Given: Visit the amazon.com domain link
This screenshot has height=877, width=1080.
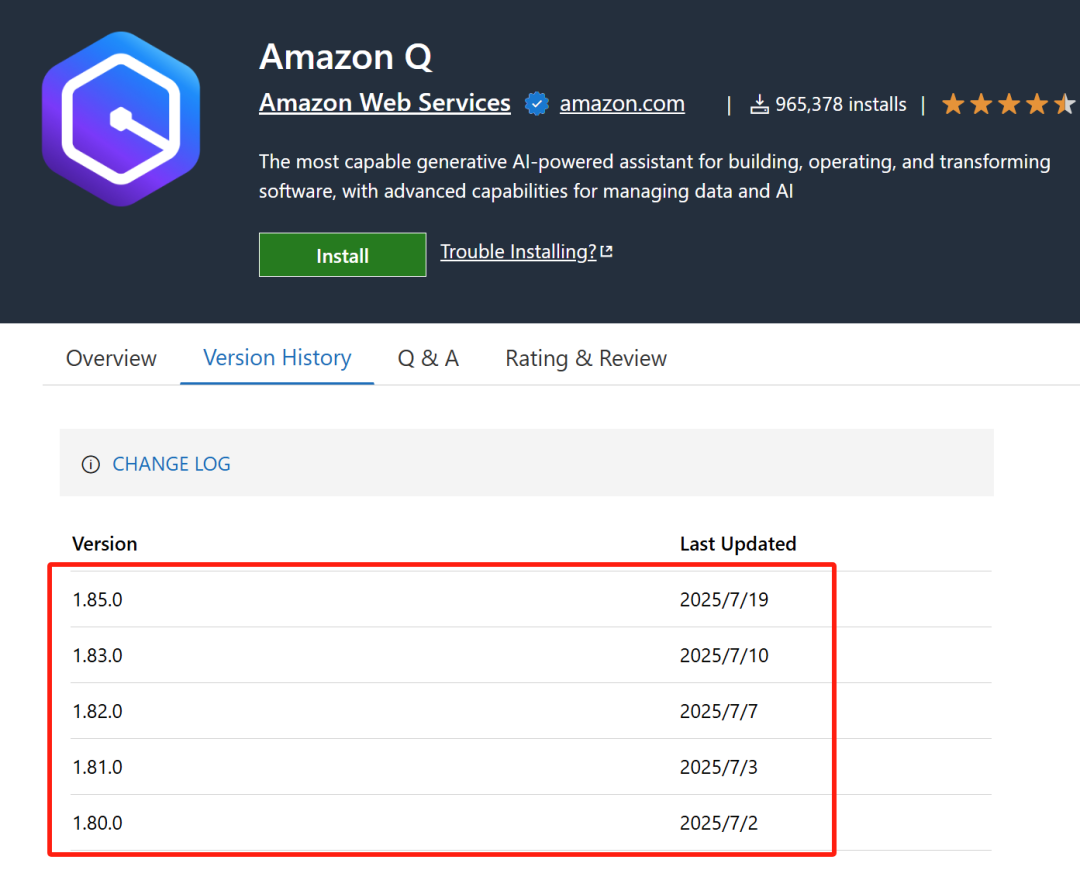Looking at the screenshot, I should 622,104.
